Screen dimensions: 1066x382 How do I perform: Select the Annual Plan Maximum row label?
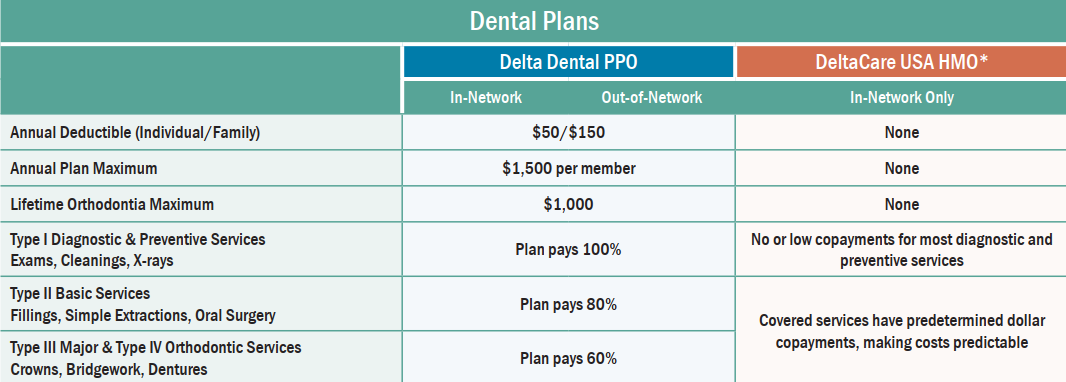click(x=83, y=169)
